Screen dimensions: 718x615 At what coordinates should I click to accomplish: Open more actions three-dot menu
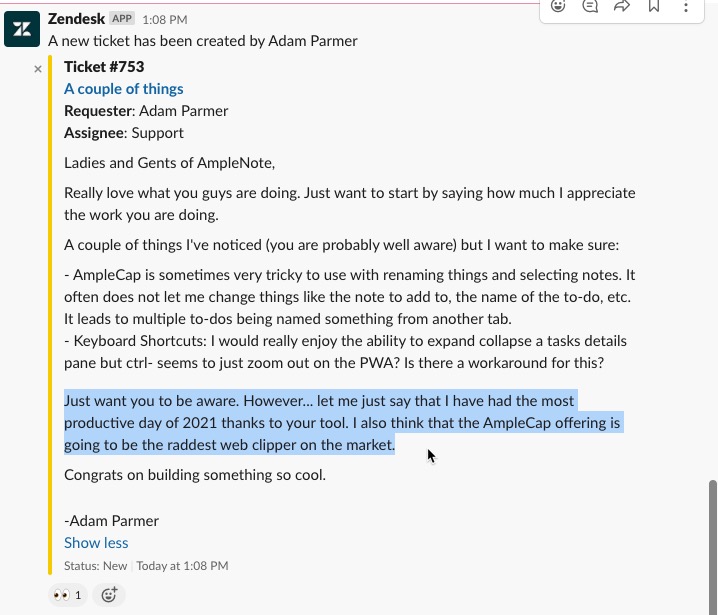pos(685,6)
